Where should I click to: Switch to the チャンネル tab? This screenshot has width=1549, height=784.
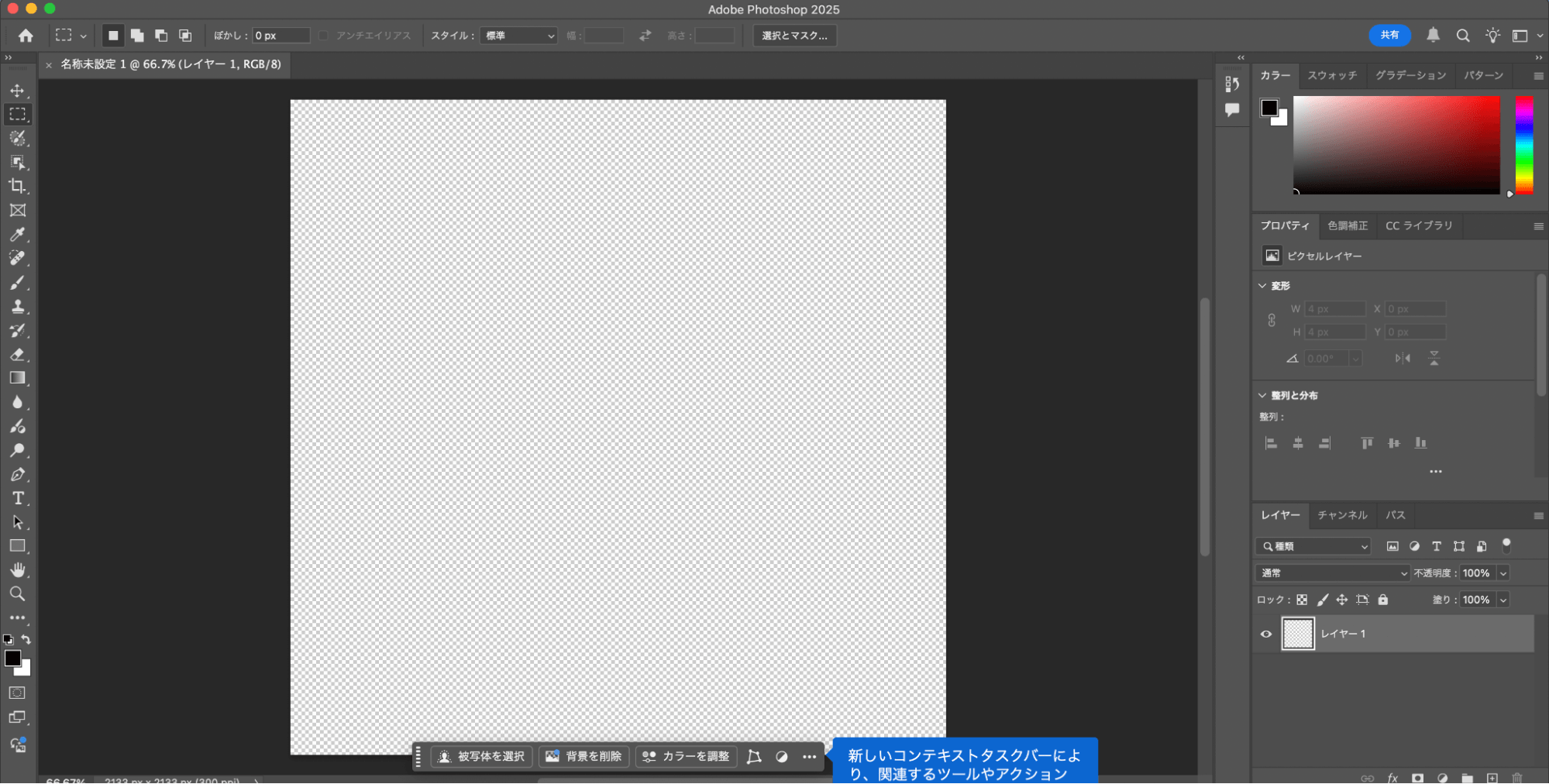pyautogui.click(x=1342, y=515)
